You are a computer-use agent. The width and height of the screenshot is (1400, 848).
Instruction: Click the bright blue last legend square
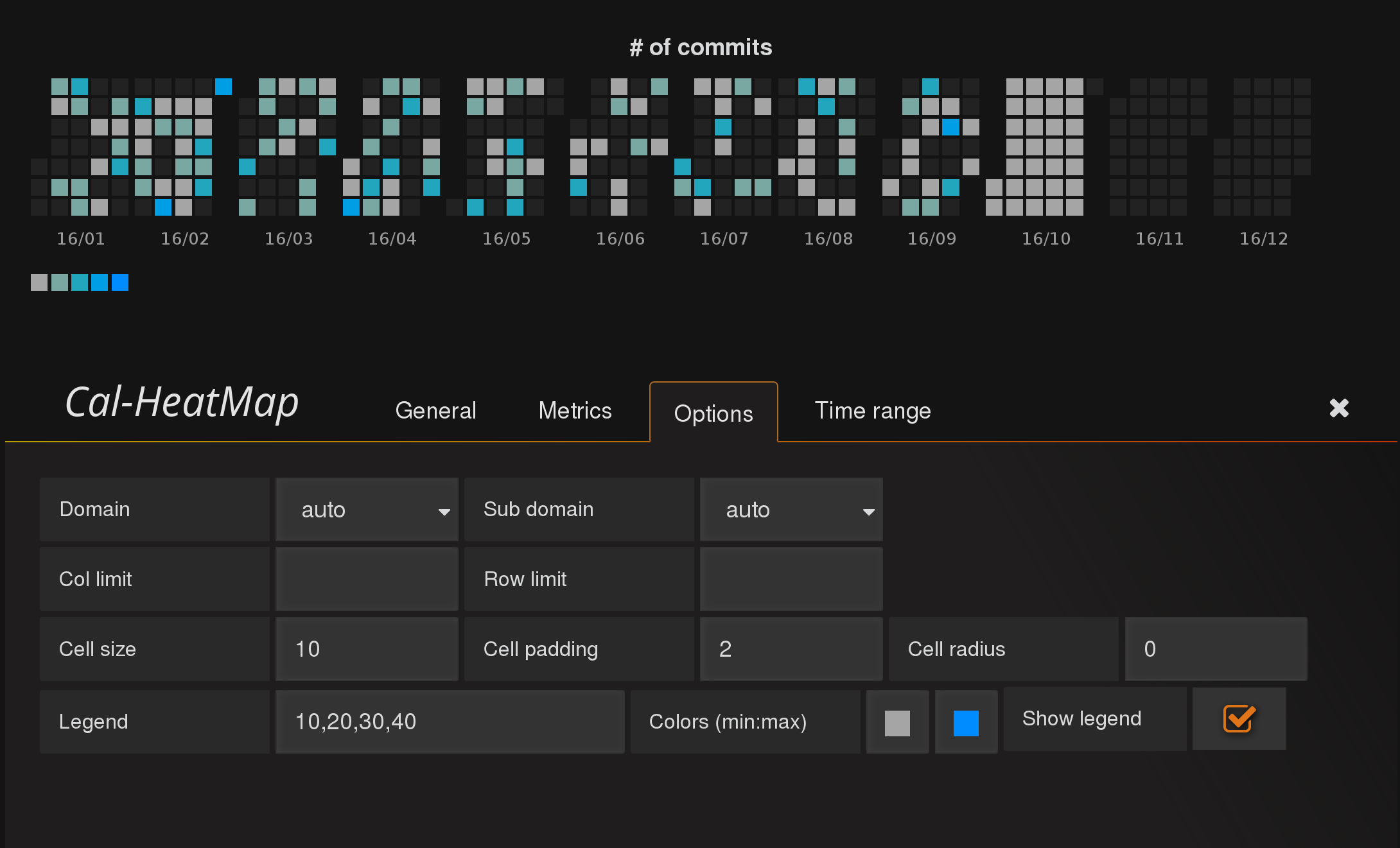[120, 282]
